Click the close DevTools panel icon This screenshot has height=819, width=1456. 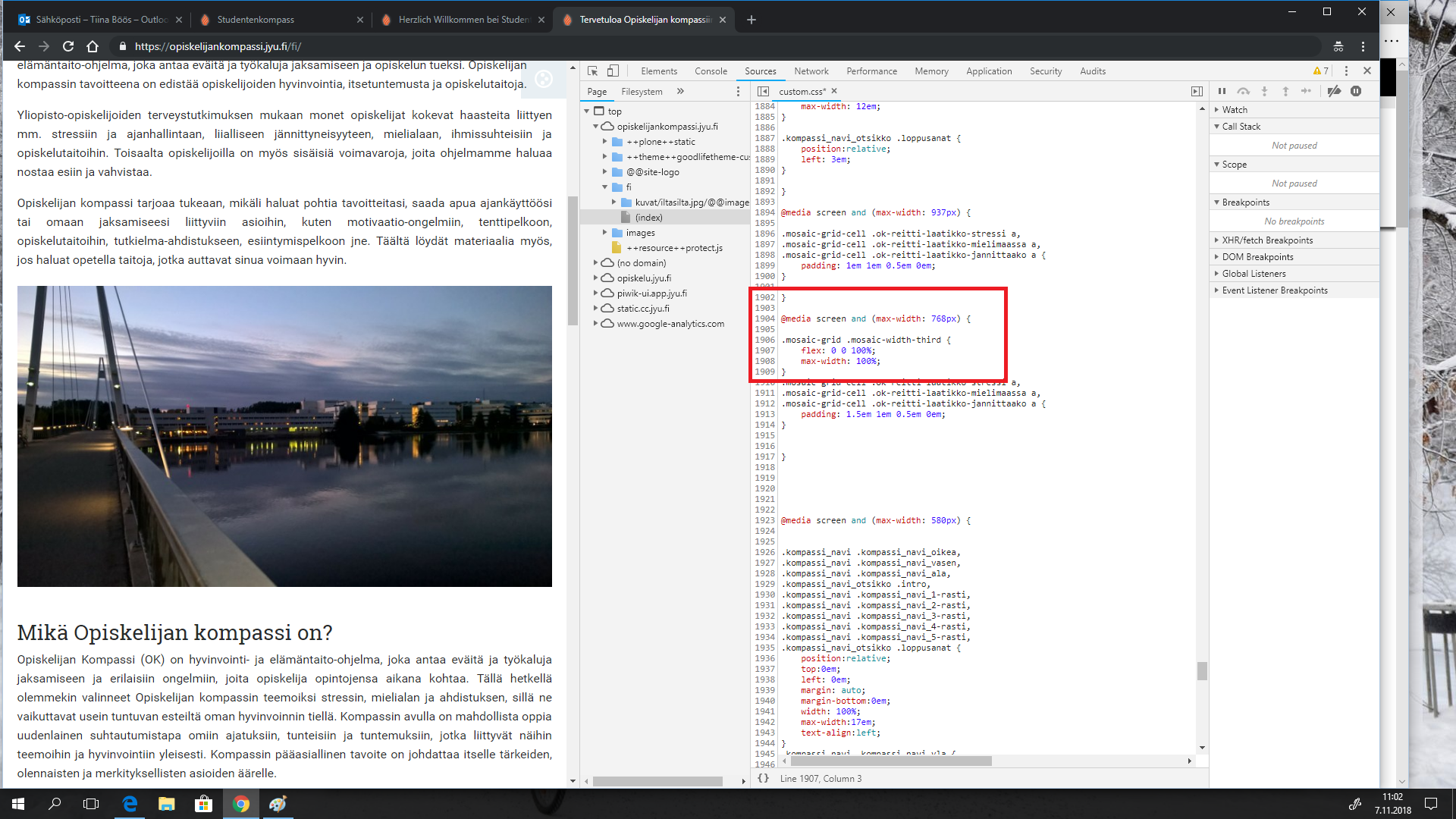click(1367, 71)
